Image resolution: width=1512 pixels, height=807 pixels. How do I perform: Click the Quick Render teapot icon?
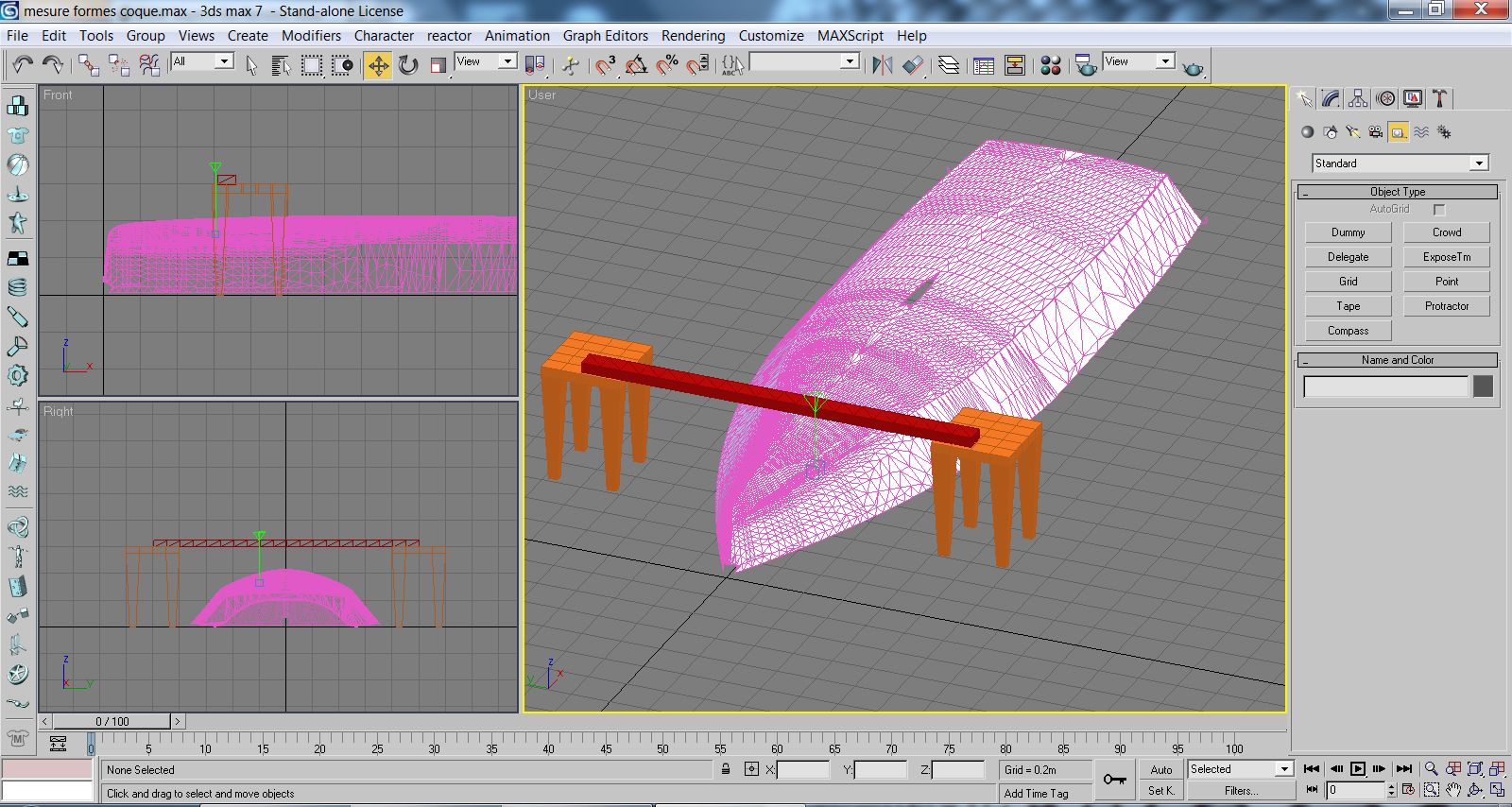[1194, 66]
